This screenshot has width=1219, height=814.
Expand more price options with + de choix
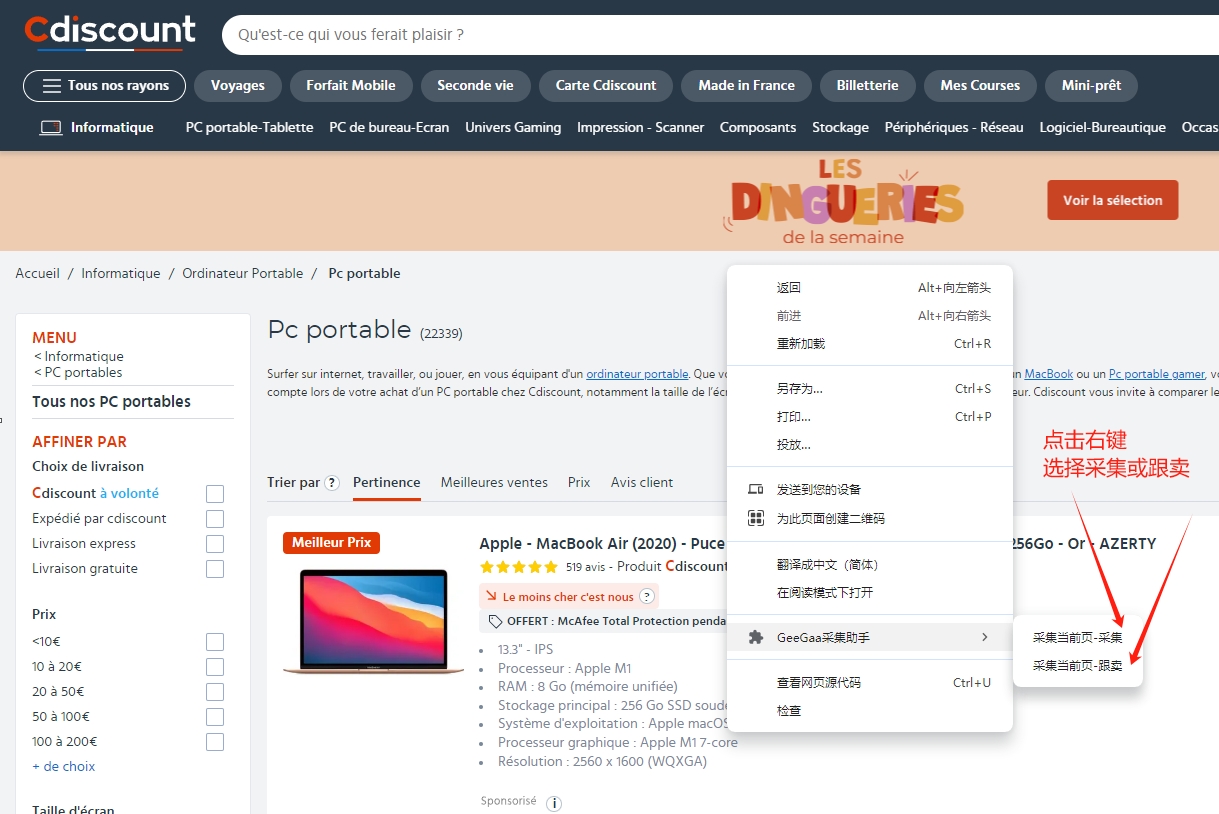click(x=64, y=767)
